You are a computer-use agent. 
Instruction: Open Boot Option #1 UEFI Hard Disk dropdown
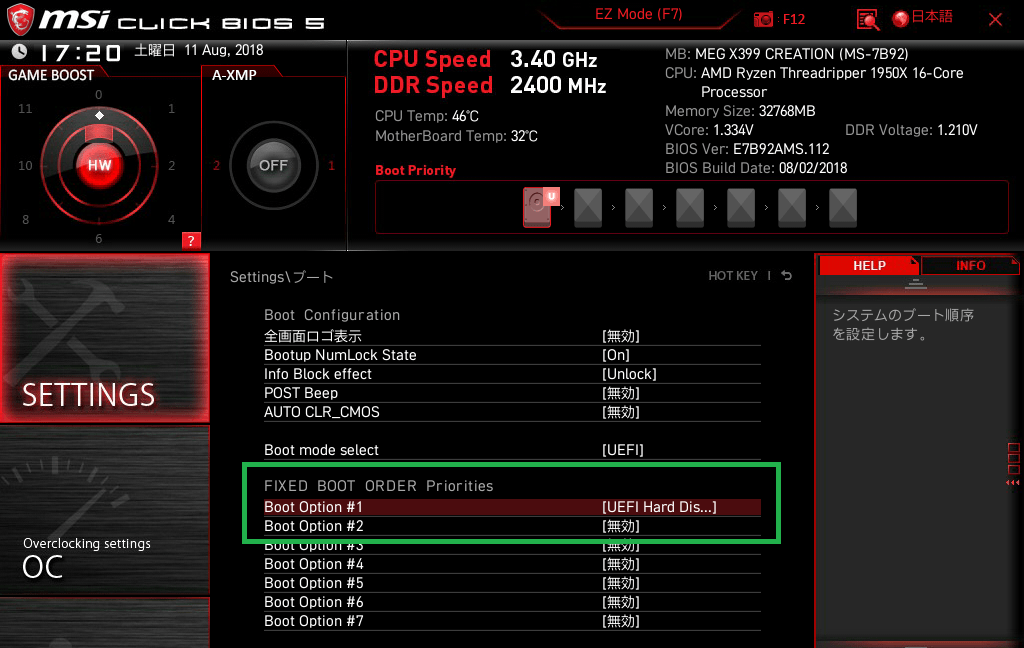658,507
